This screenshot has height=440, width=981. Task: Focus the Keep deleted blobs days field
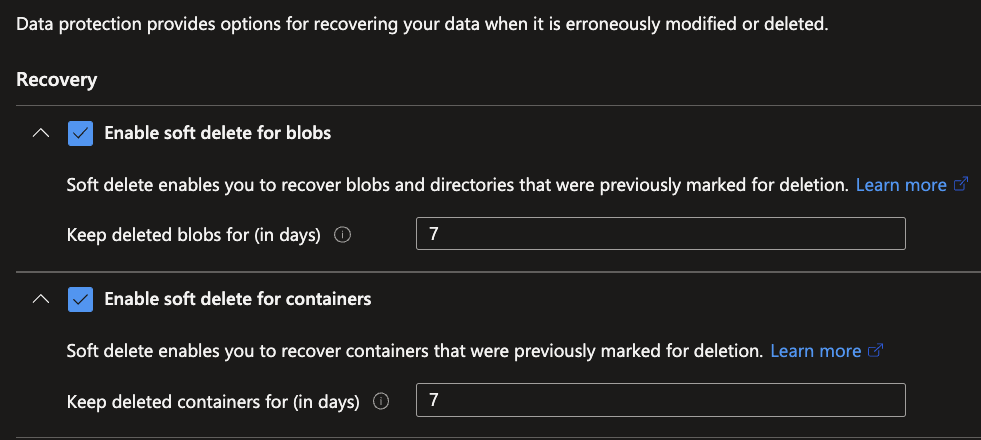pyautogui.click(x=660, y=235)
